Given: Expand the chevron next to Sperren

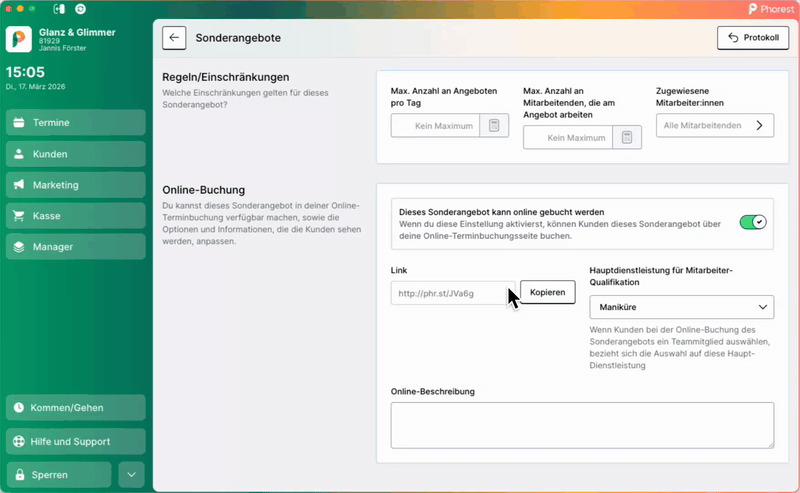Looking at the screenshot, I should pos(131,475).
